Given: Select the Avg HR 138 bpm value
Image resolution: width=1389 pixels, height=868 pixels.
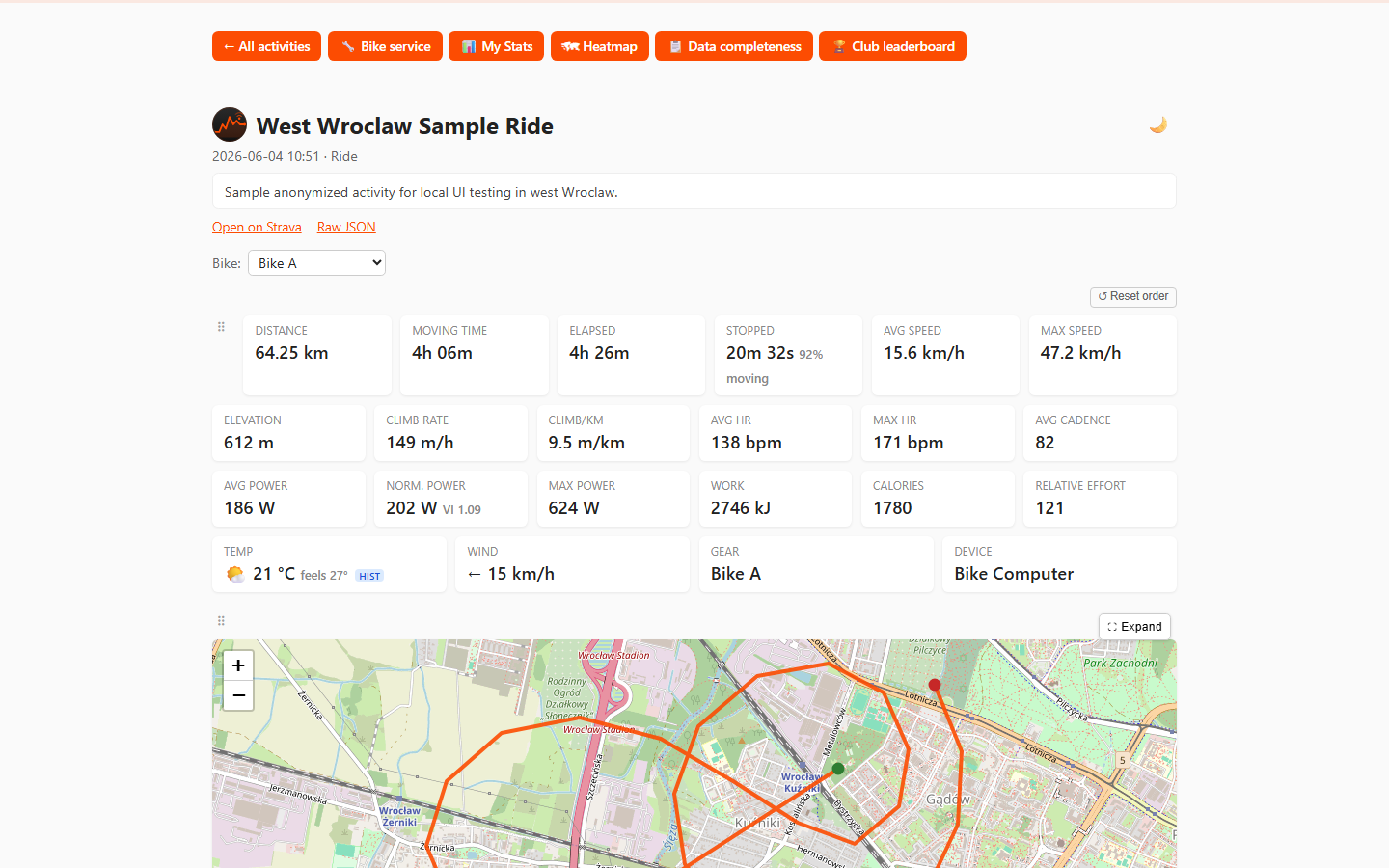Looking at the screenshot, I should click(747, 443).
